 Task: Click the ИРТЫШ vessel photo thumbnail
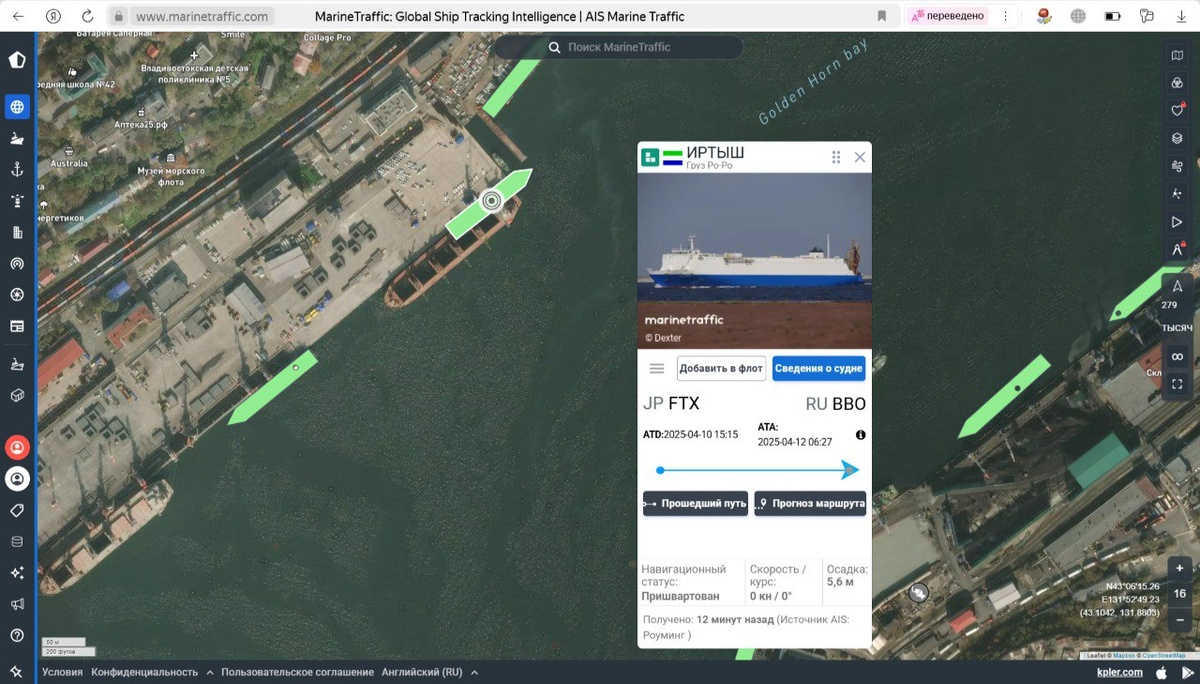pyautogui.click(x=754, y=260)
